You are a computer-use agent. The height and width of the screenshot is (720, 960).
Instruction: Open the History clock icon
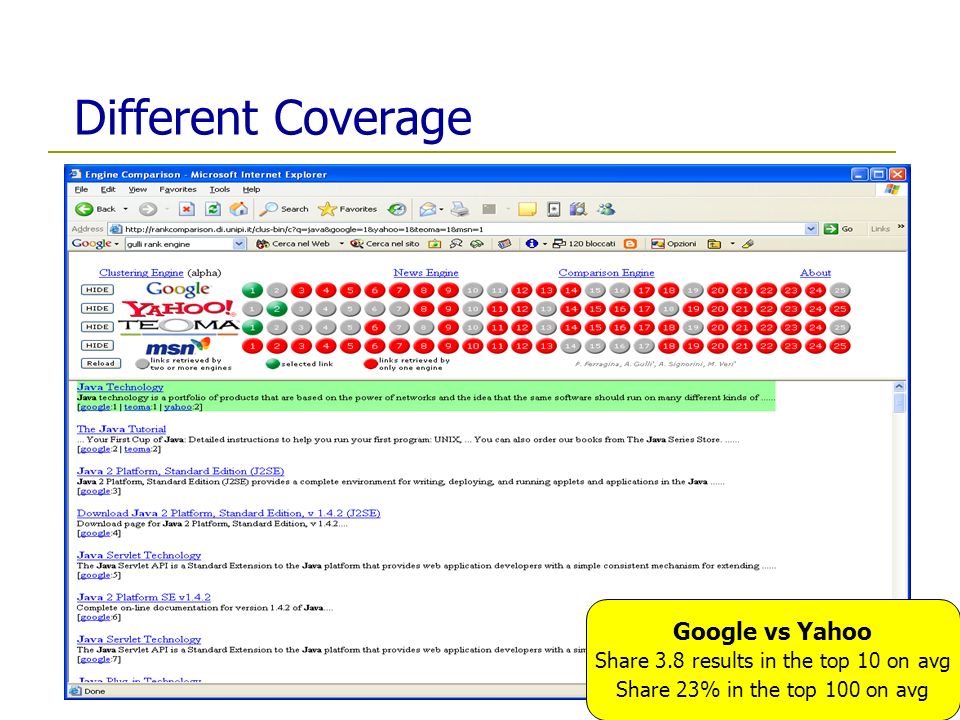point(397,209)
